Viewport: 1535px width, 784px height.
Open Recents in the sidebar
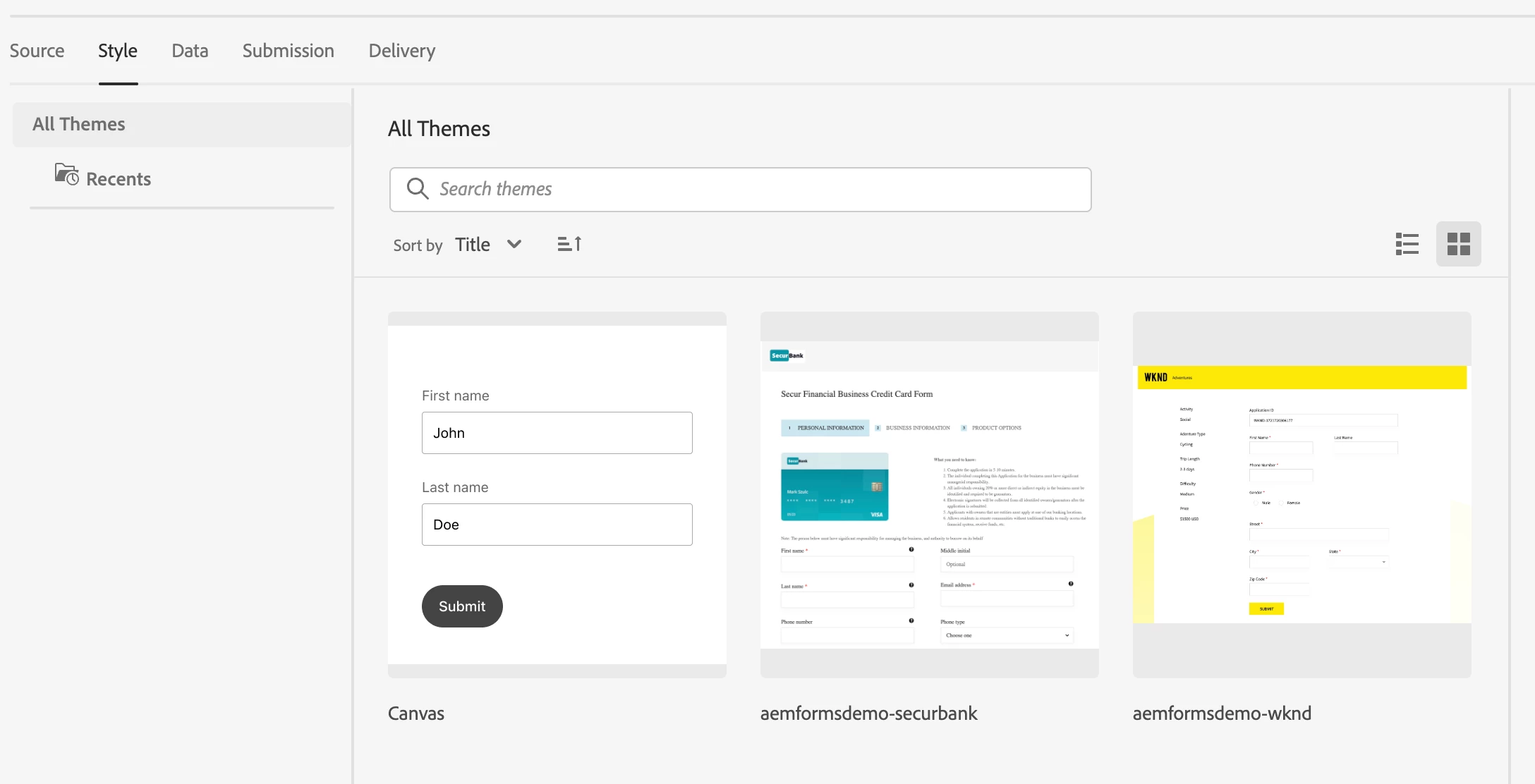[x=119, y=179]
